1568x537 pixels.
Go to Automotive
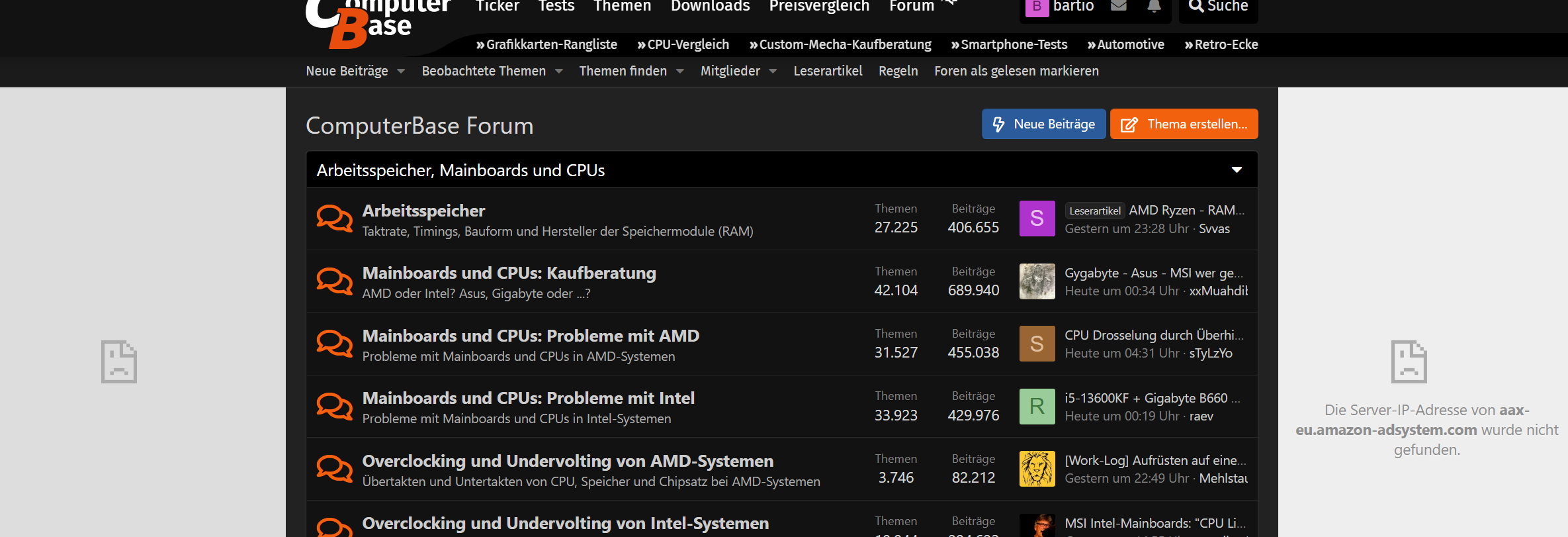pos(1125,44)
